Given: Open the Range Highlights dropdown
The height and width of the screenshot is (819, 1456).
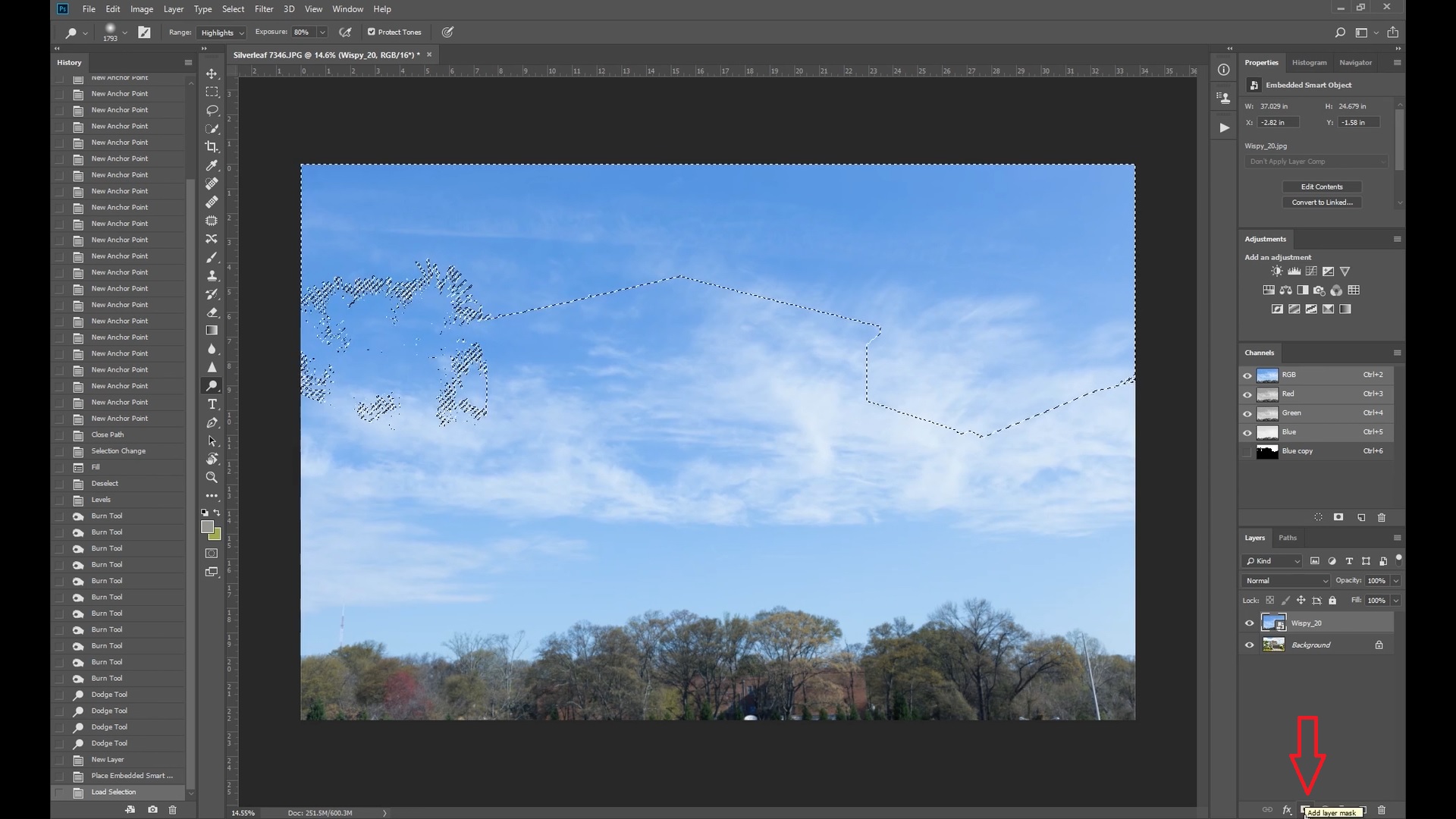Looking at the screenshot, I should (x=221, y=33).
